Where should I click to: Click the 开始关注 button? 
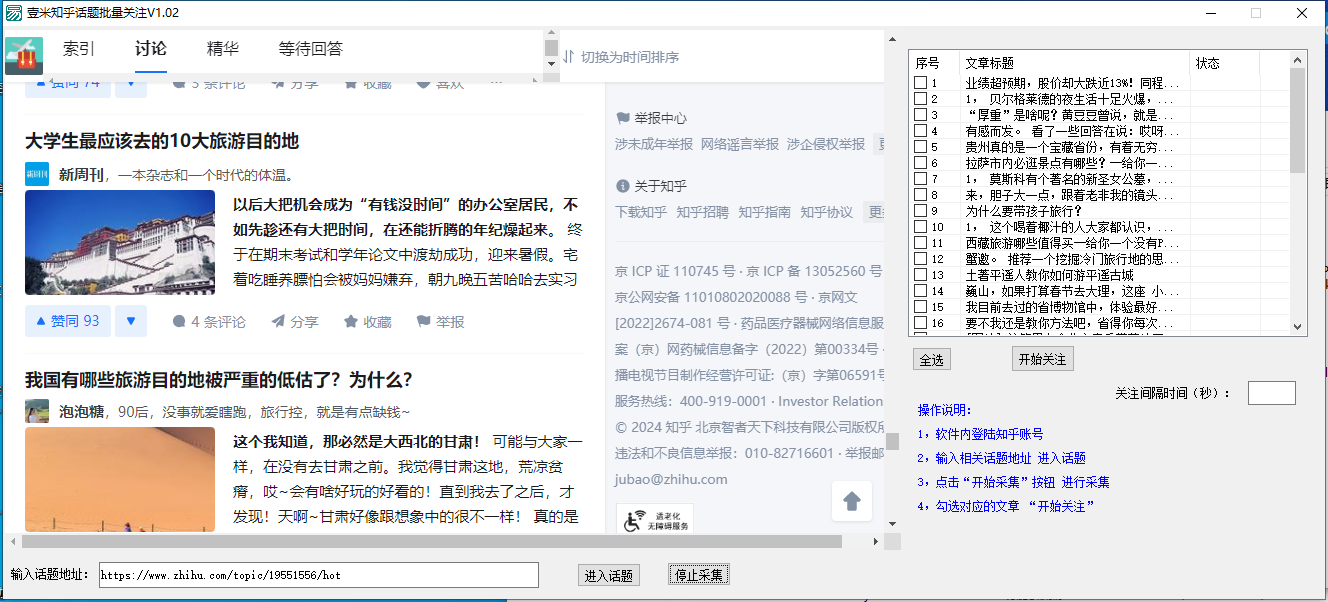1042,359
